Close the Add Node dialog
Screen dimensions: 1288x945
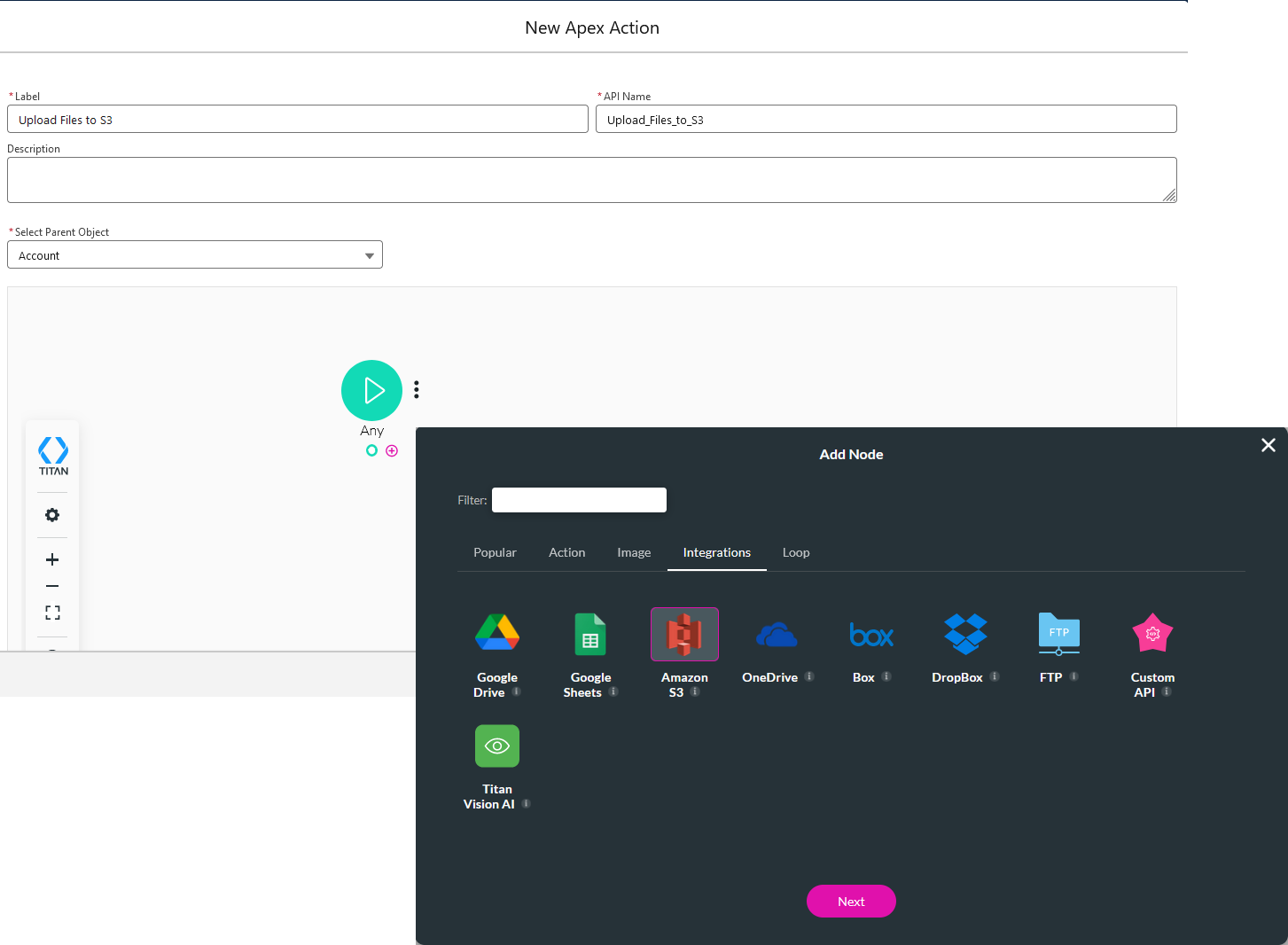click(x=1268, y=445)
